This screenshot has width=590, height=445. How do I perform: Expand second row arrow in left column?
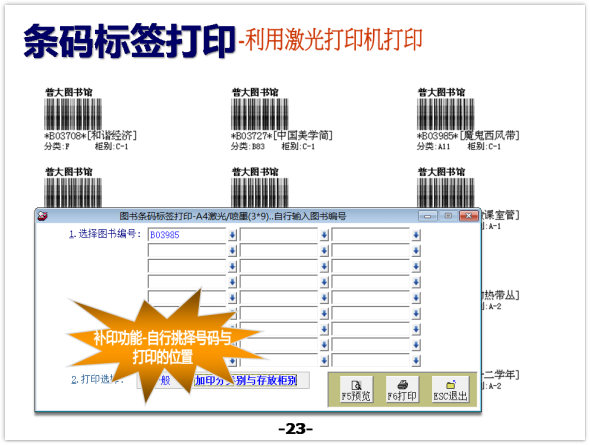pos(232,251)
